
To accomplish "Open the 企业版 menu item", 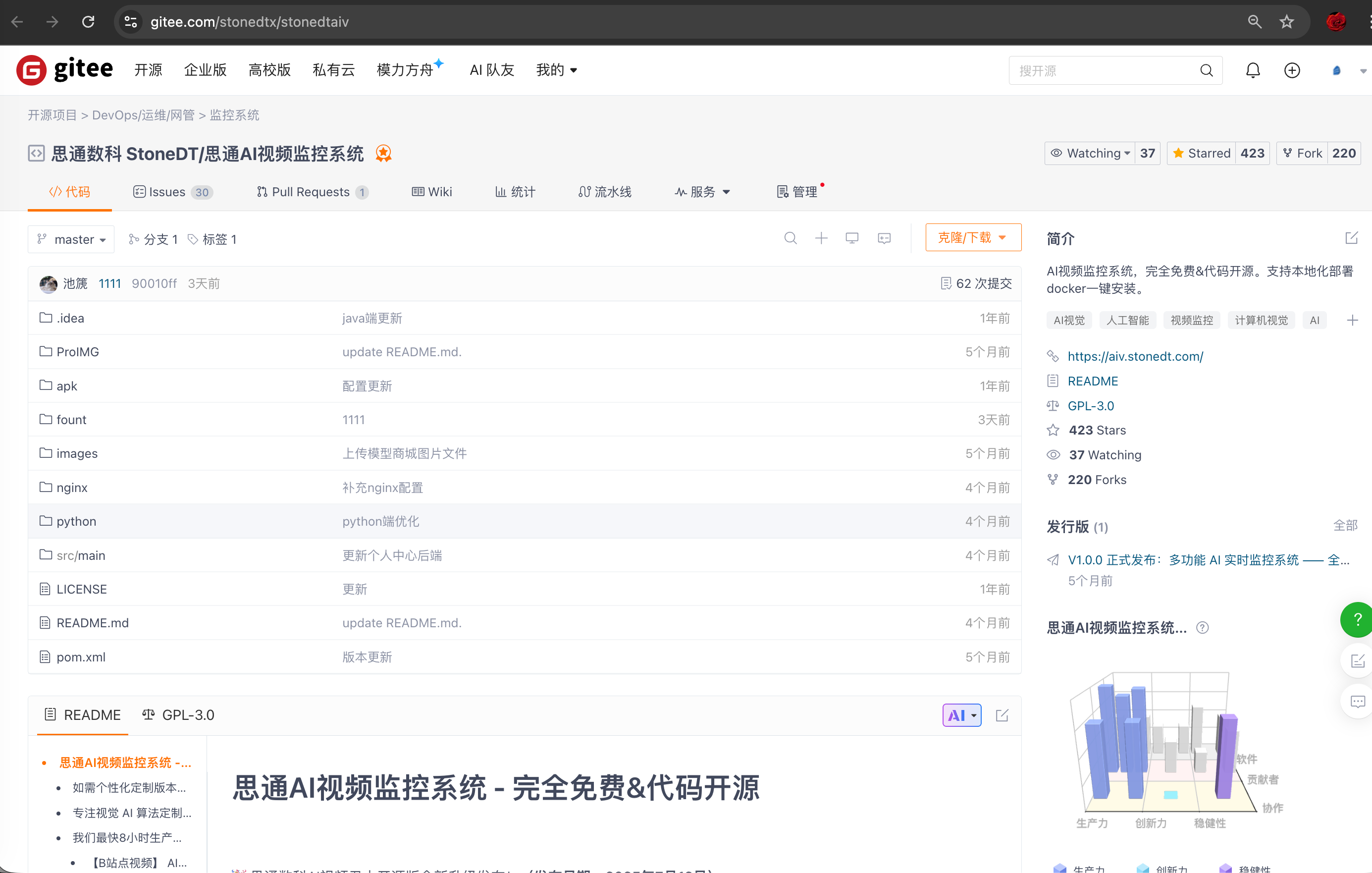I will pos(205,69).
